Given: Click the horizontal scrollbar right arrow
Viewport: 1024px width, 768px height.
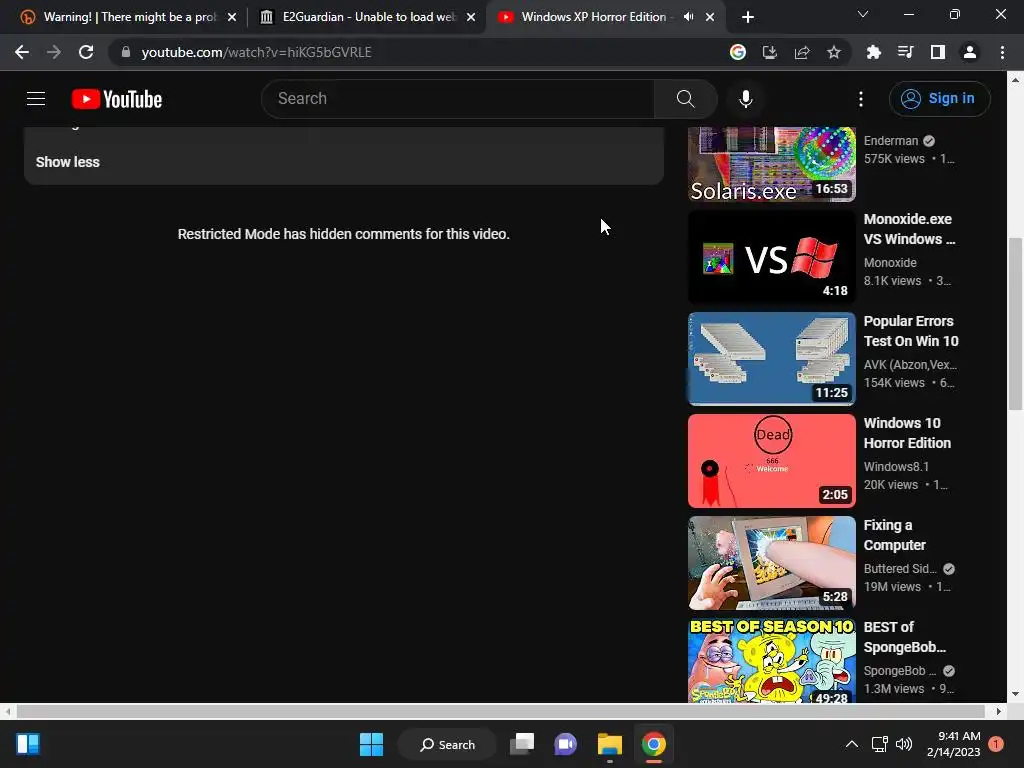Looking at the screenshot, I should click(999, 711).
